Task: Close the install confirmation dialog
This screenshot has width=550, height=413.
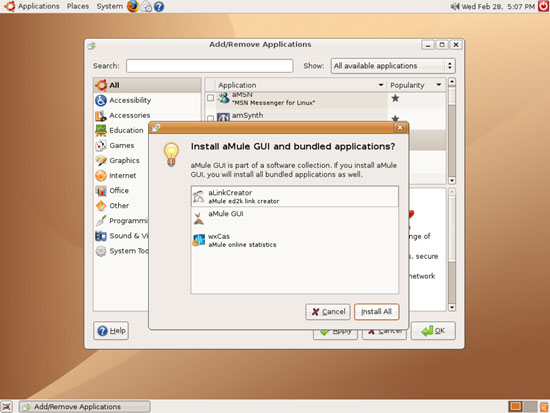Action: coord(400,128)
